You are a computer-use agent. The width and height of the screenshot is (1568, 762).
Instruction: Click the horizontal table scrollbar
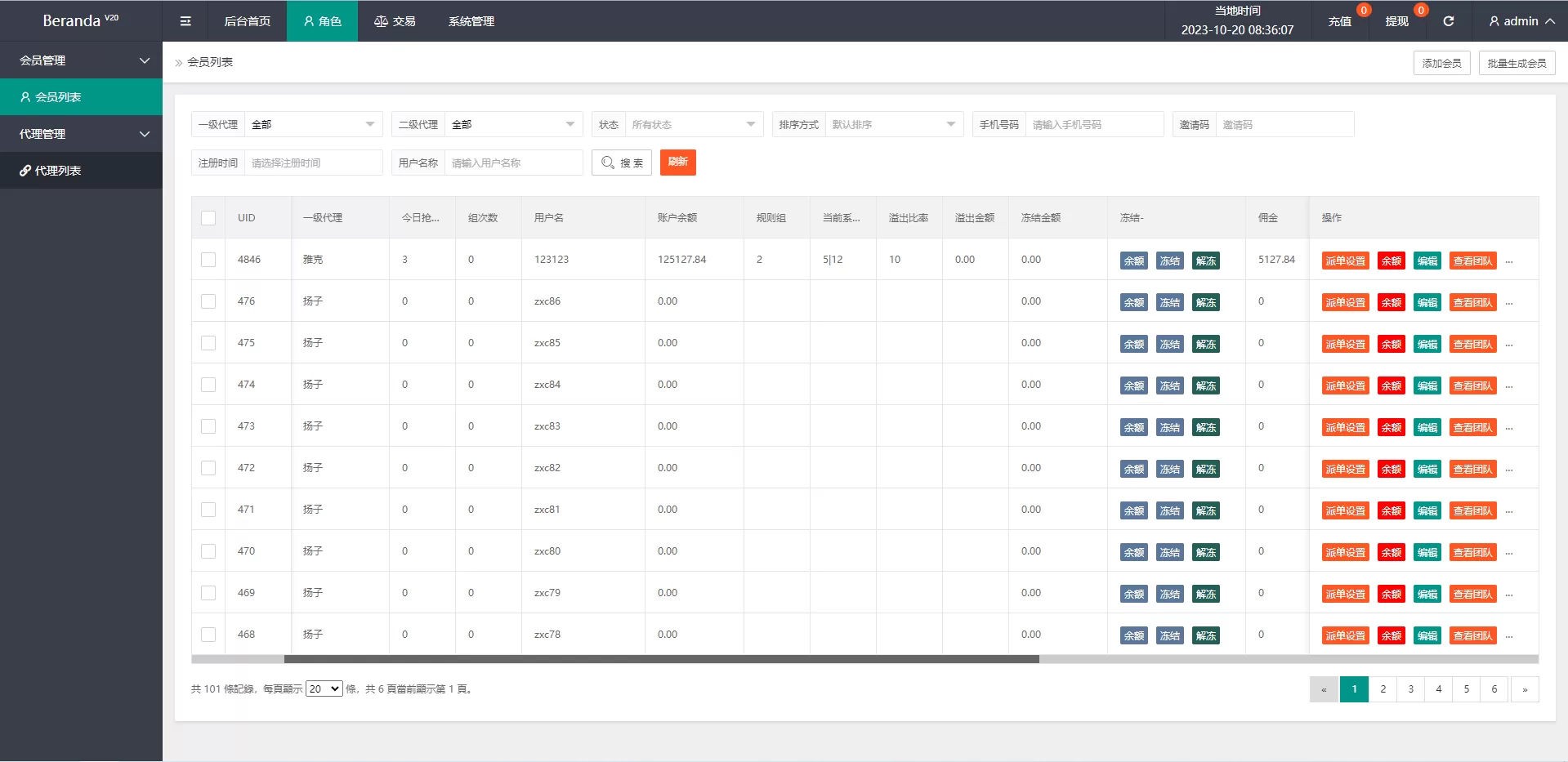661,659
